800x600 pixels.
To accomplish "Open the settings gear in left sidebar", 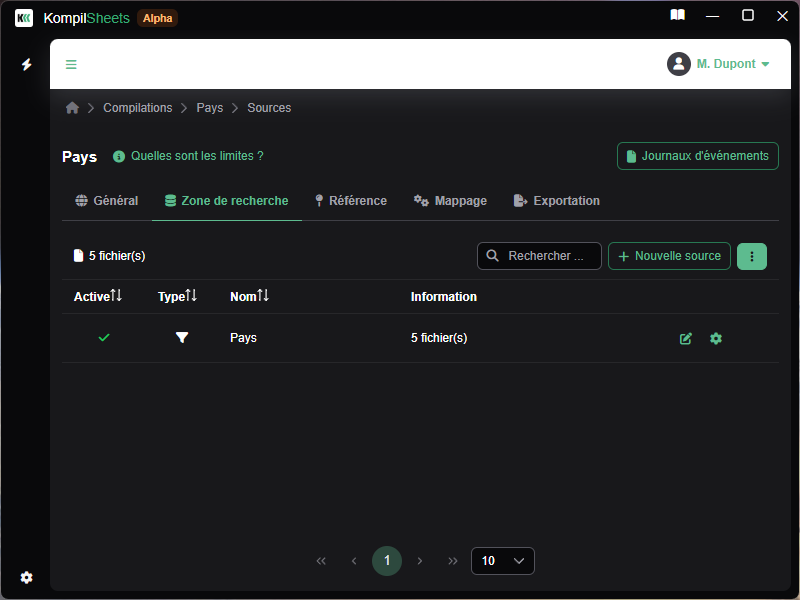I will 27,577.
